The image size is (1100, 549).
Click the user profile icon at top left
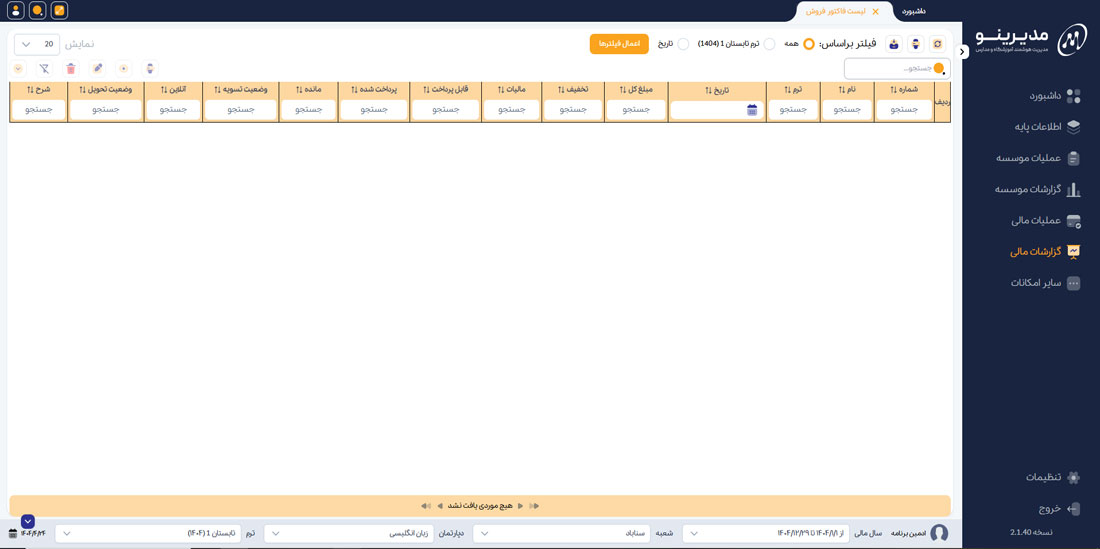pyautogui.click(x=15, y=11)
